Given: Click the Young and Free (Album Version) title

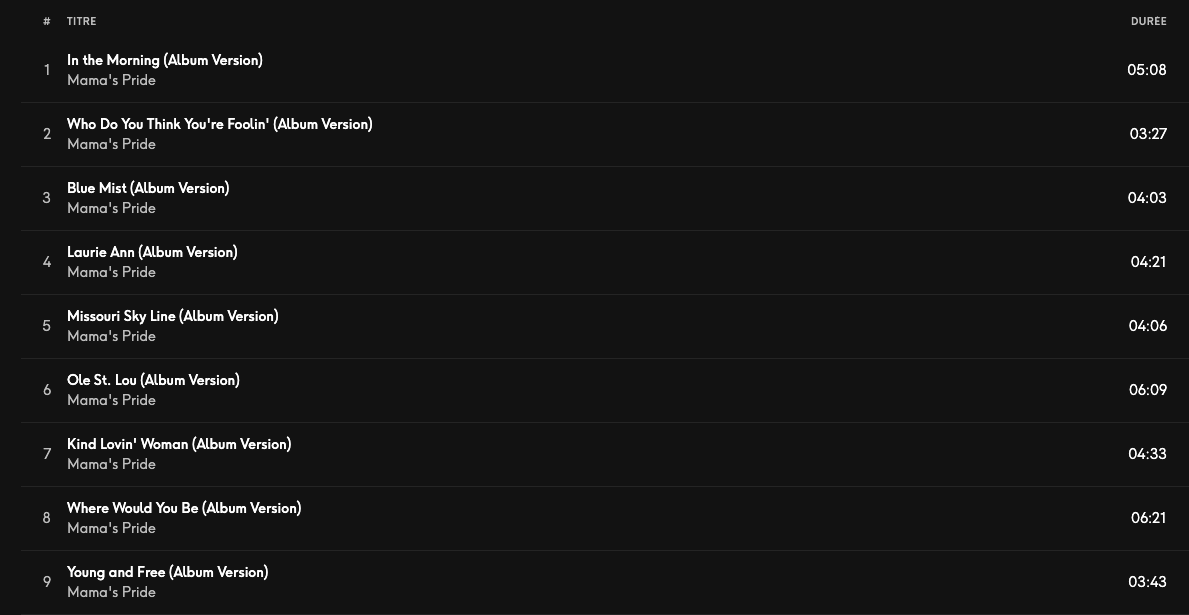Looking at the screenshot, I should pyautogui.click(x=167, y=572).
